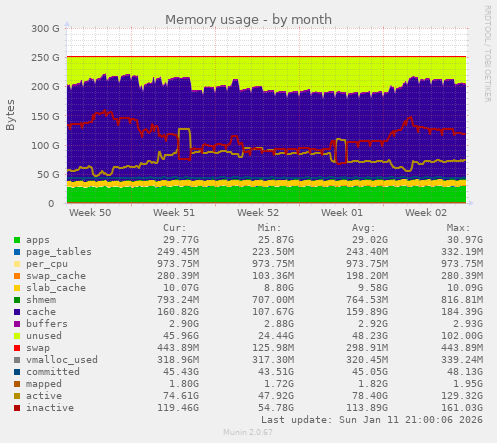This screenshot has width=497, height=443.
Task: Click the swap_cache legend label
Action: (56, 276)
